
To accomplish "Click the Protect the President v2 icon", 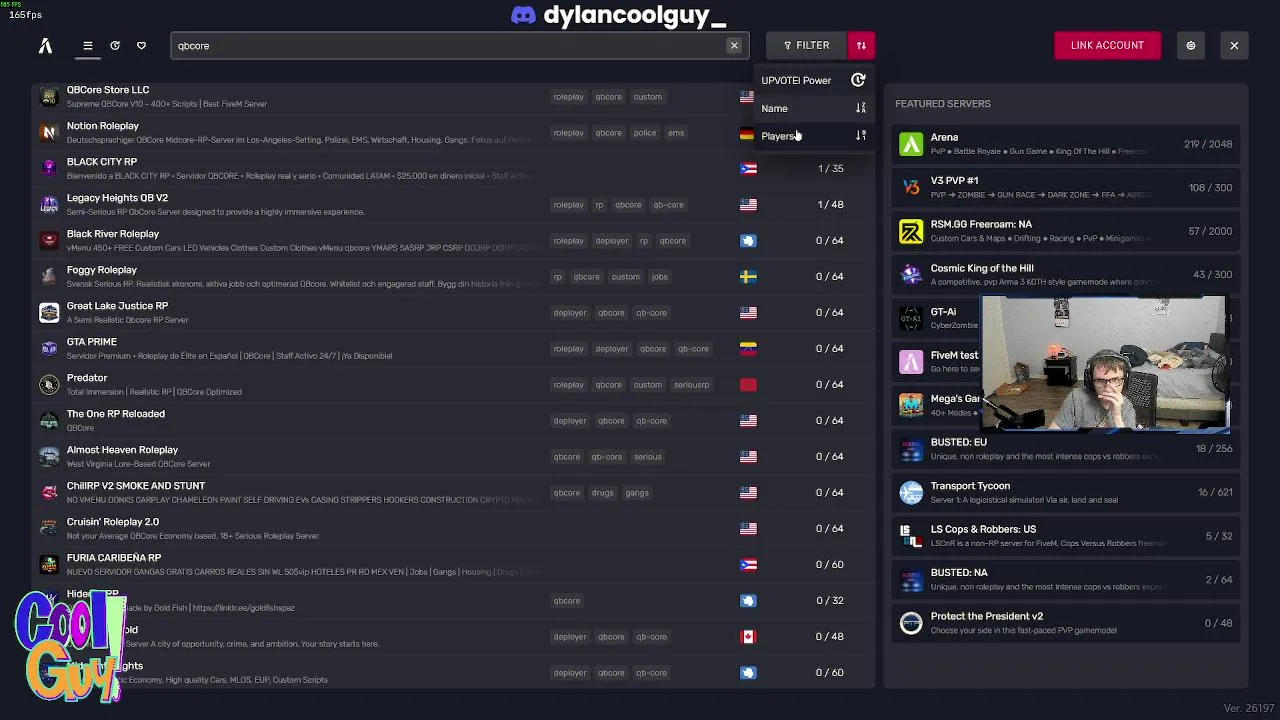I will click(x=911, y=623).
